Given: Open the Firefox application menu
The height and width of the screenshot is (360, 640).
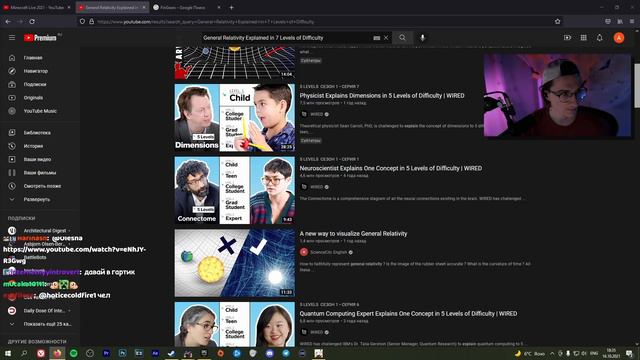Looking at the screenshot, I should click(632, 21).
